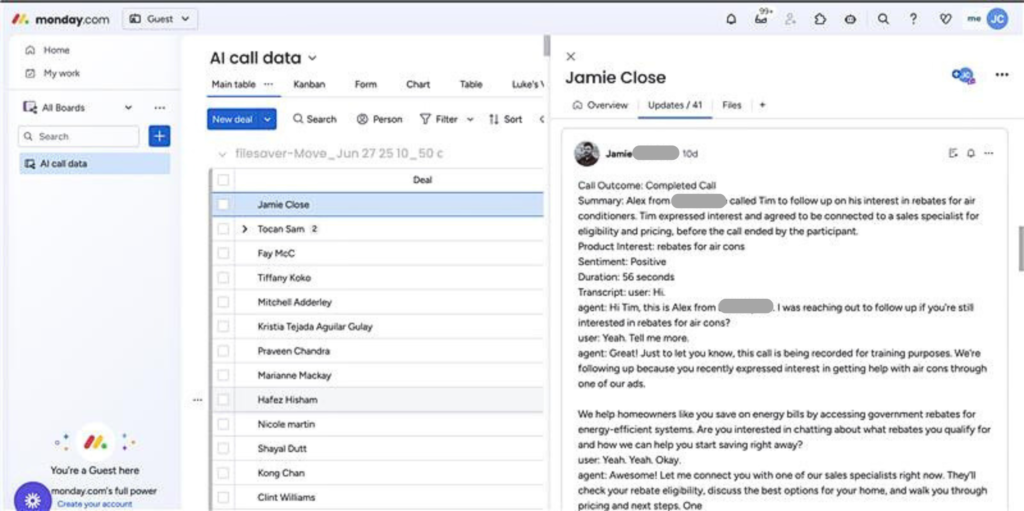1024x511 pixels.
Task: Open the help question mark icon
Action: 913,19
